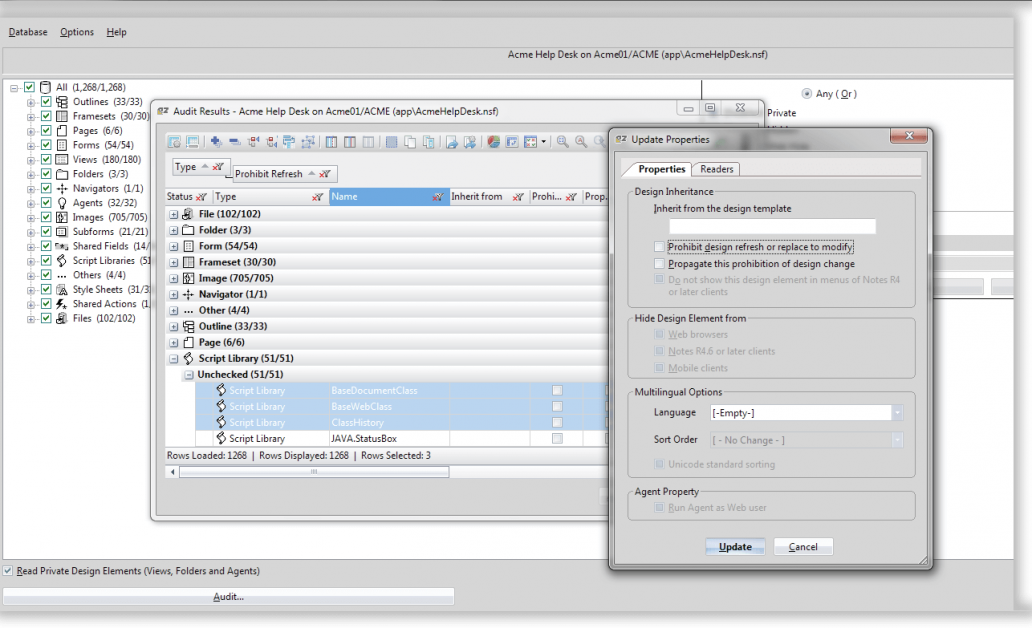Click the Views icon in the design tree
1032x628 pixels.
62,160
